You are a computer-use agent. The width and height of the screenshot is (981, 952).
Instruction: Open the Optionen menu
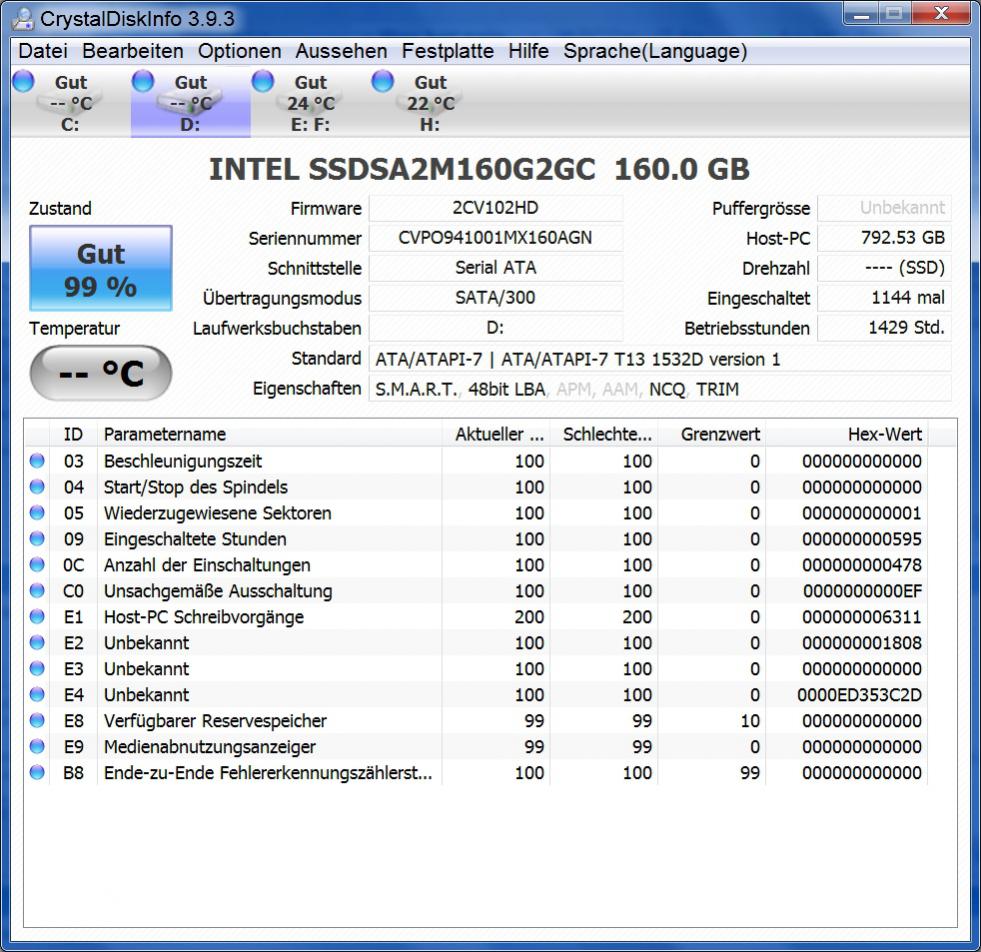click(x=240, y=51)
